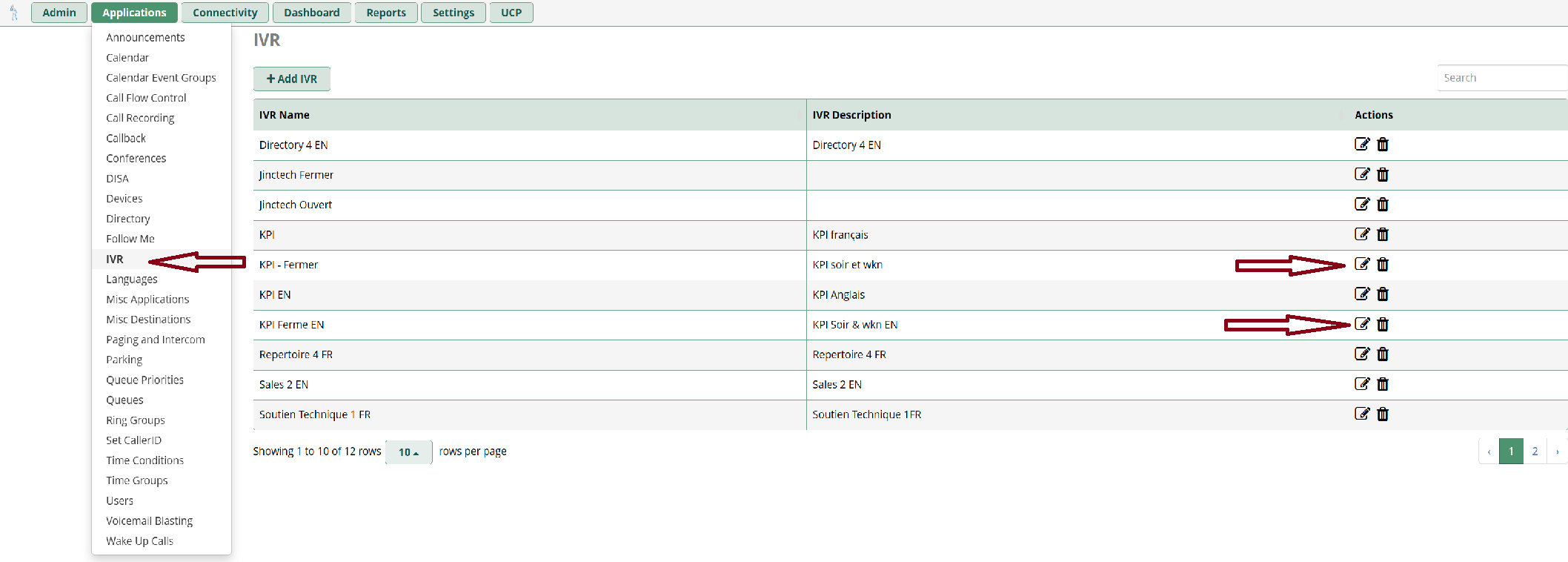Open the rows per page dropdown
Viewport: 1568px width, 562px height.
409,452
